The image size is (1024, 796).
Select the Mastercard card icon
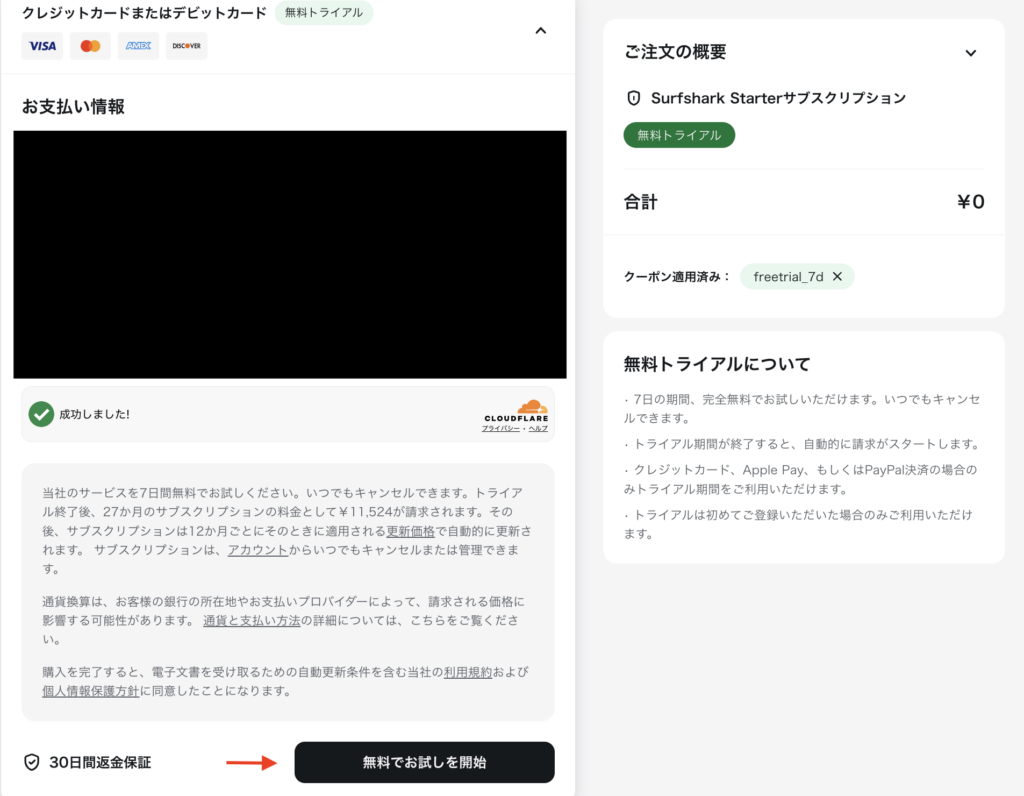point(90,46)
